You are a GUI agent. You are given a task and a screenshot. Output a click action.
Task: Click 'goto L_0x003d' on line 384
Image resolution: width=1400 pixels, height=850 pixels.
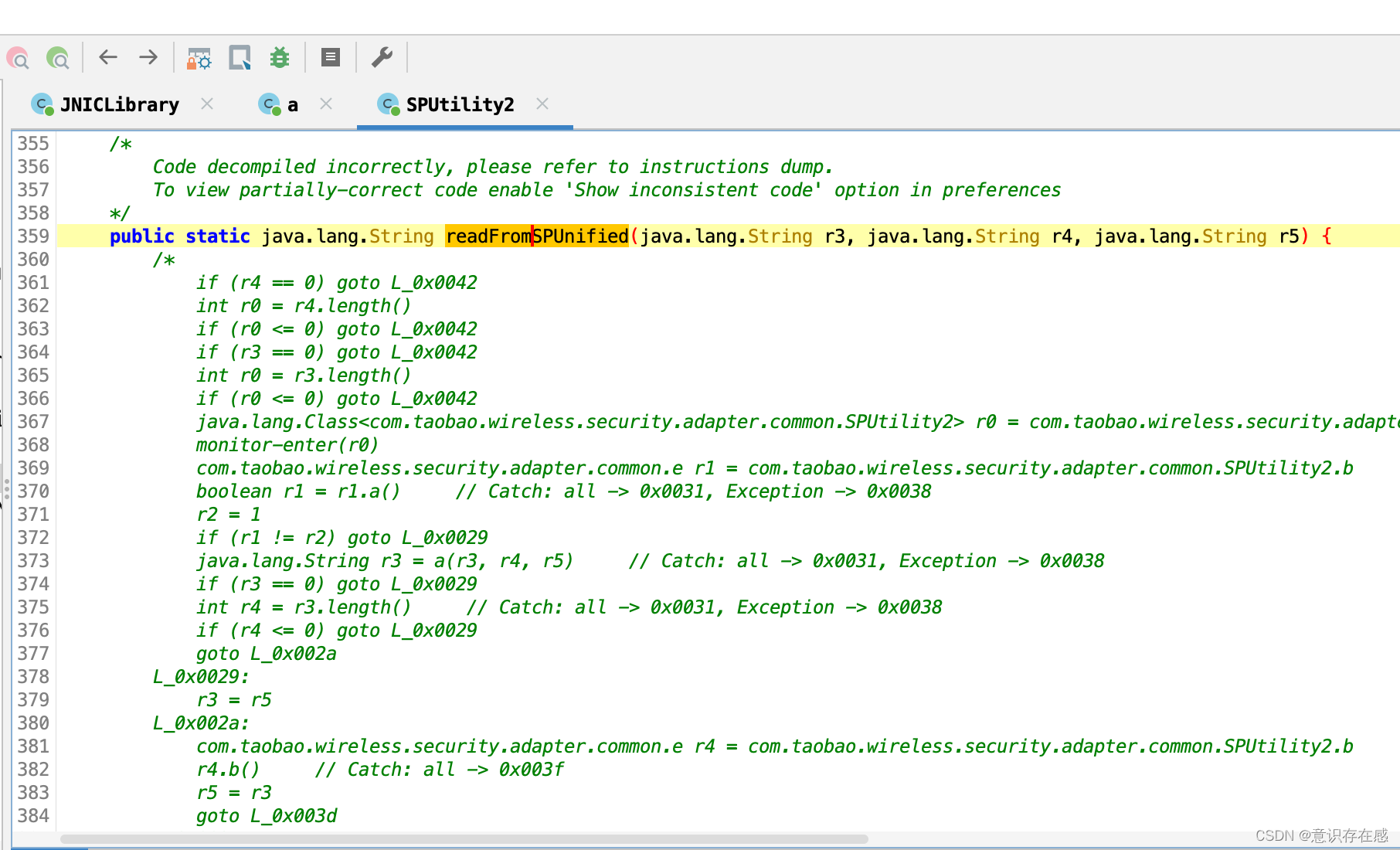[267, 816]
